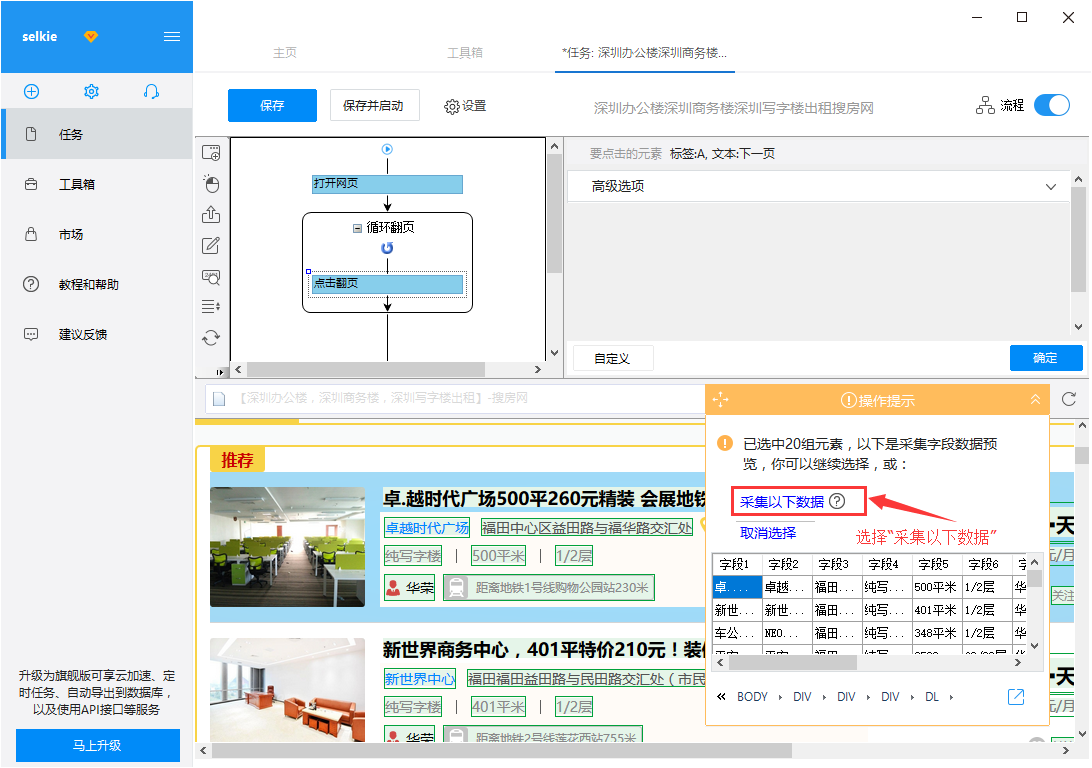Click the 401平米 table cell
The image size is (1092, 768).
point(936,610)
